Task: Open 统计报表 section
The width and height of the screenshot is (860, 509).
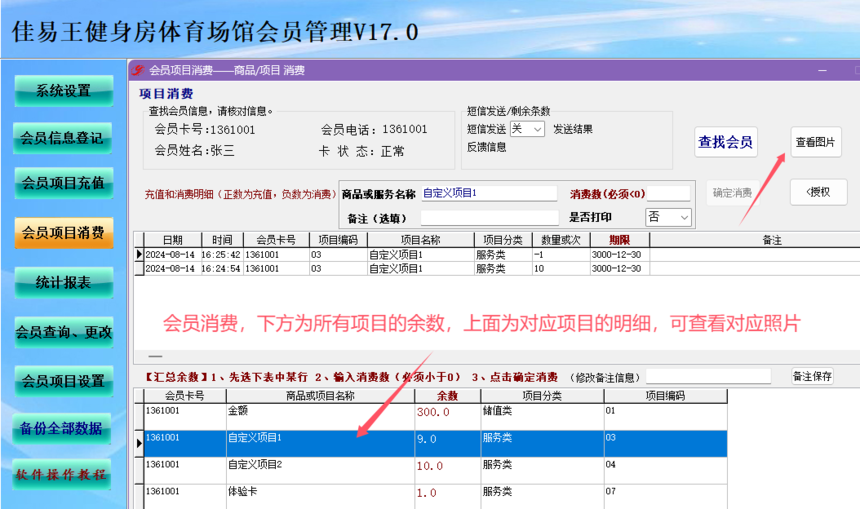Action: (63, 282)
